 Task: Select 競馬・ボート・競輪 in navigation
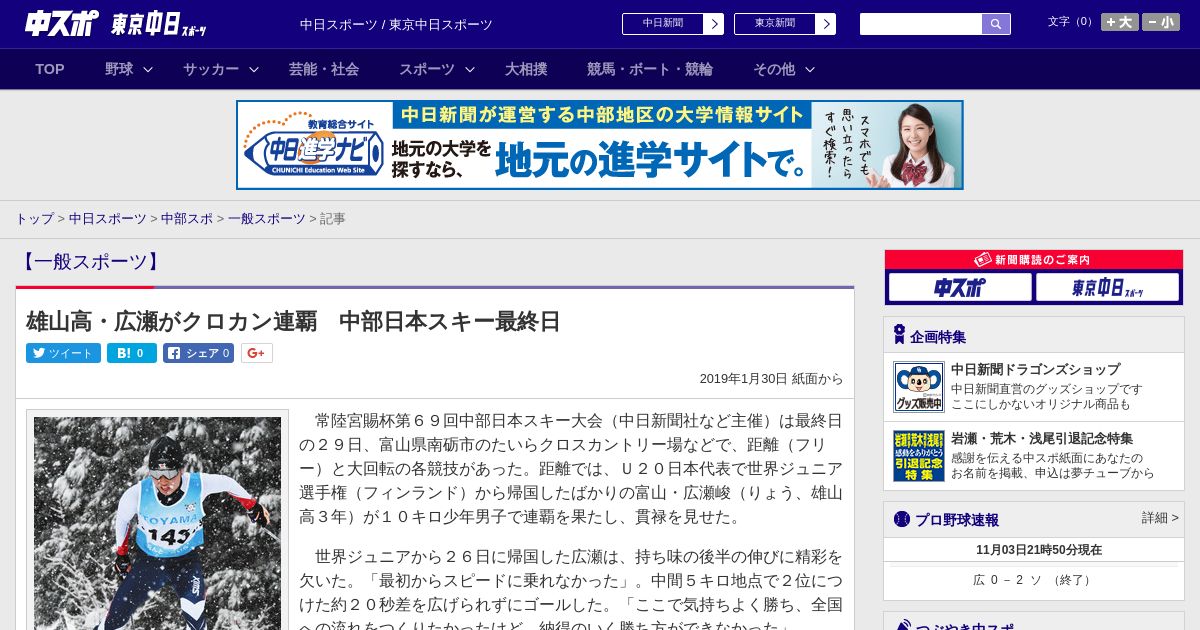[650, 69]
